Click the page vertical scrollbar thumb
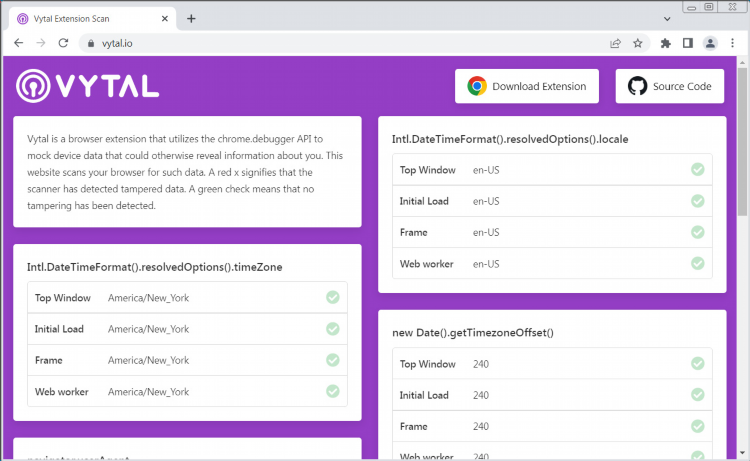Screen dimensions: 750x461 [742, 141]
